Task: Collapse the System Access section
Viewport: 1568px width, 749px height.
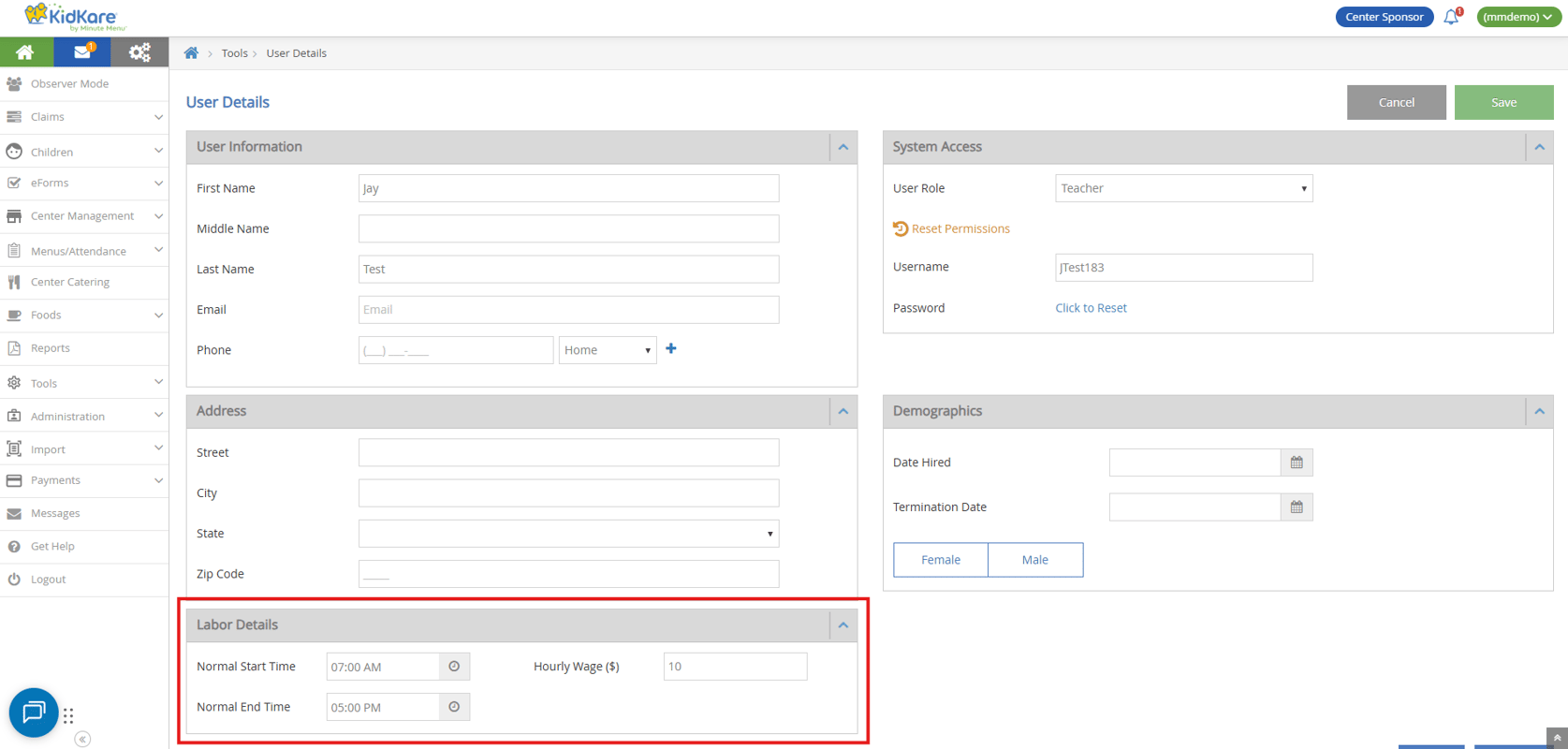Action: pos(1540,147)
